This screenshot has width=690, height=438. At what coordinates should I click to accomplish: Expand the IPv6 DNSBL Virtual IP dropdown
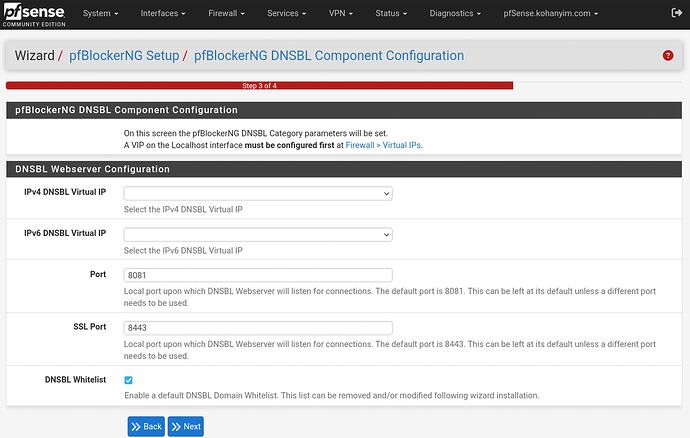coord(258,235)
